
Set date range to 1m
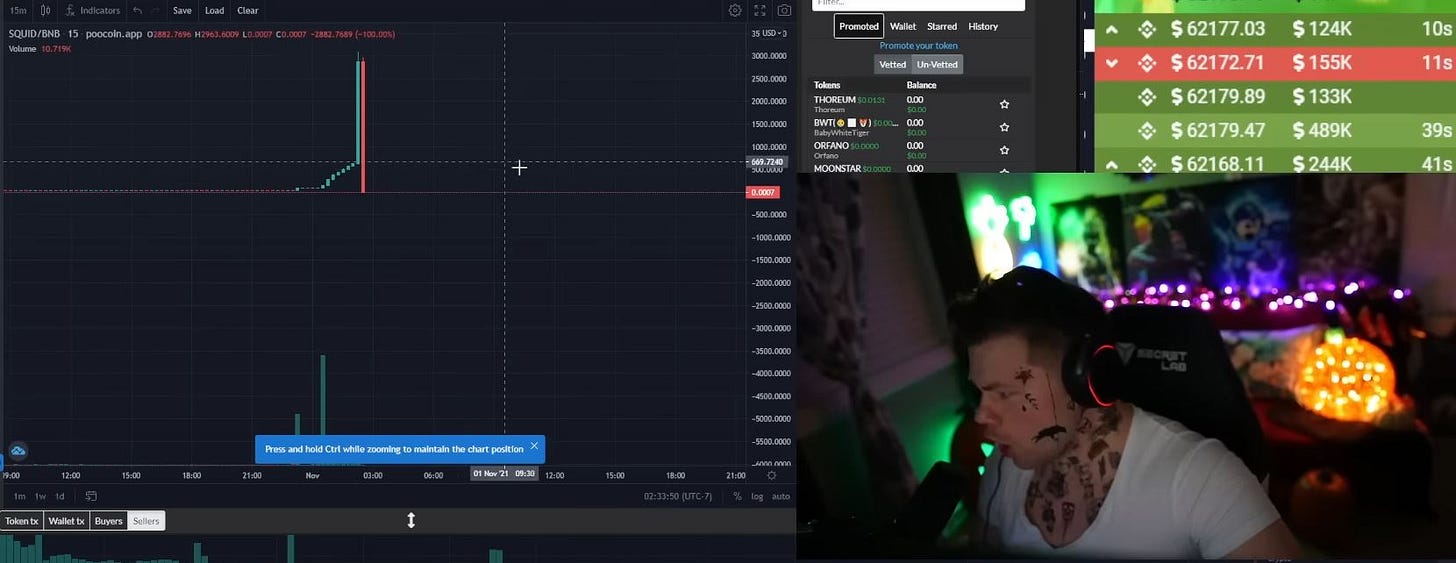pyautogui.click(x=18, y=496)
